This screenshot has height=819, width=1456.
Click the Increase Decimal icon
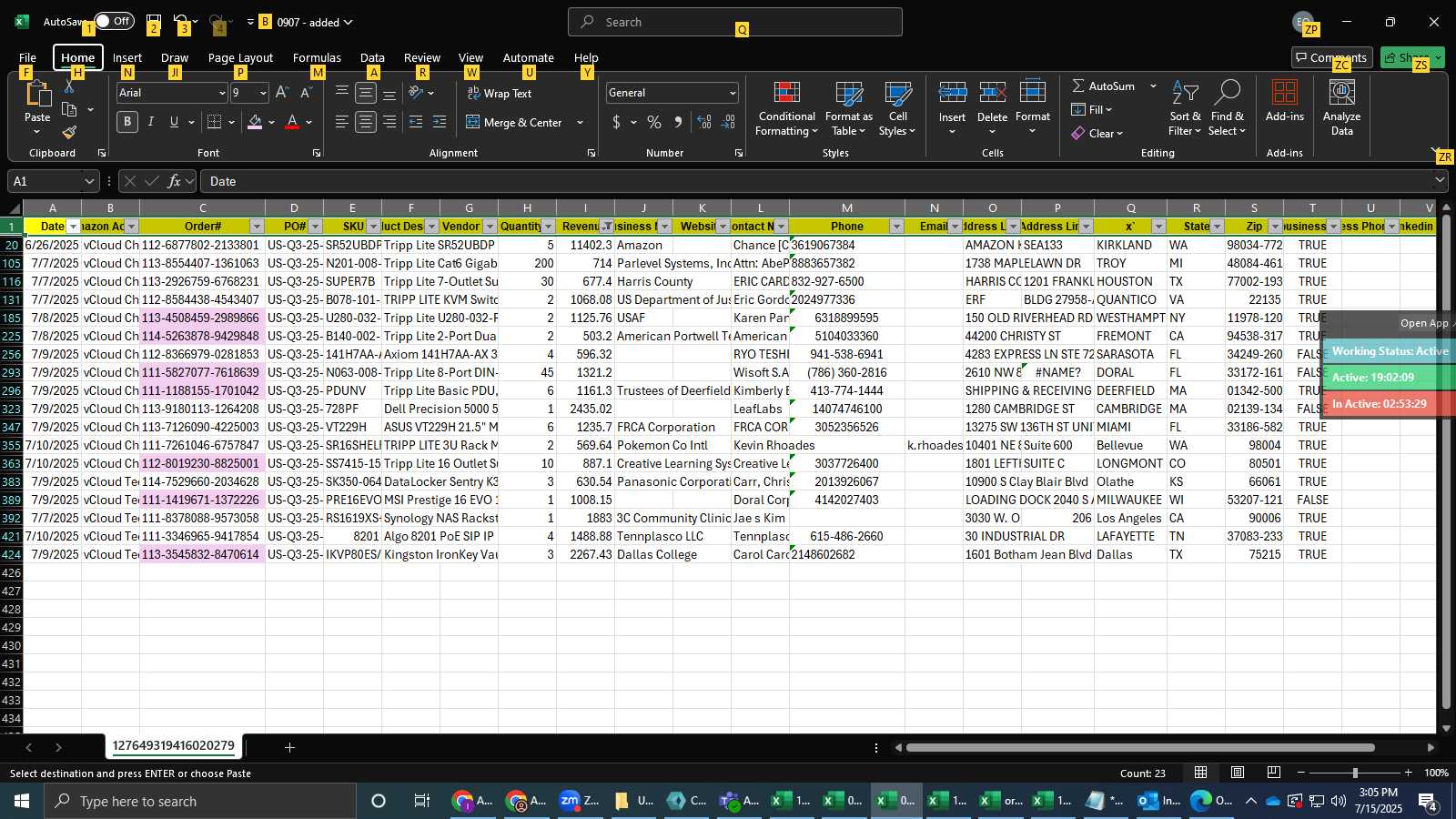704,122
